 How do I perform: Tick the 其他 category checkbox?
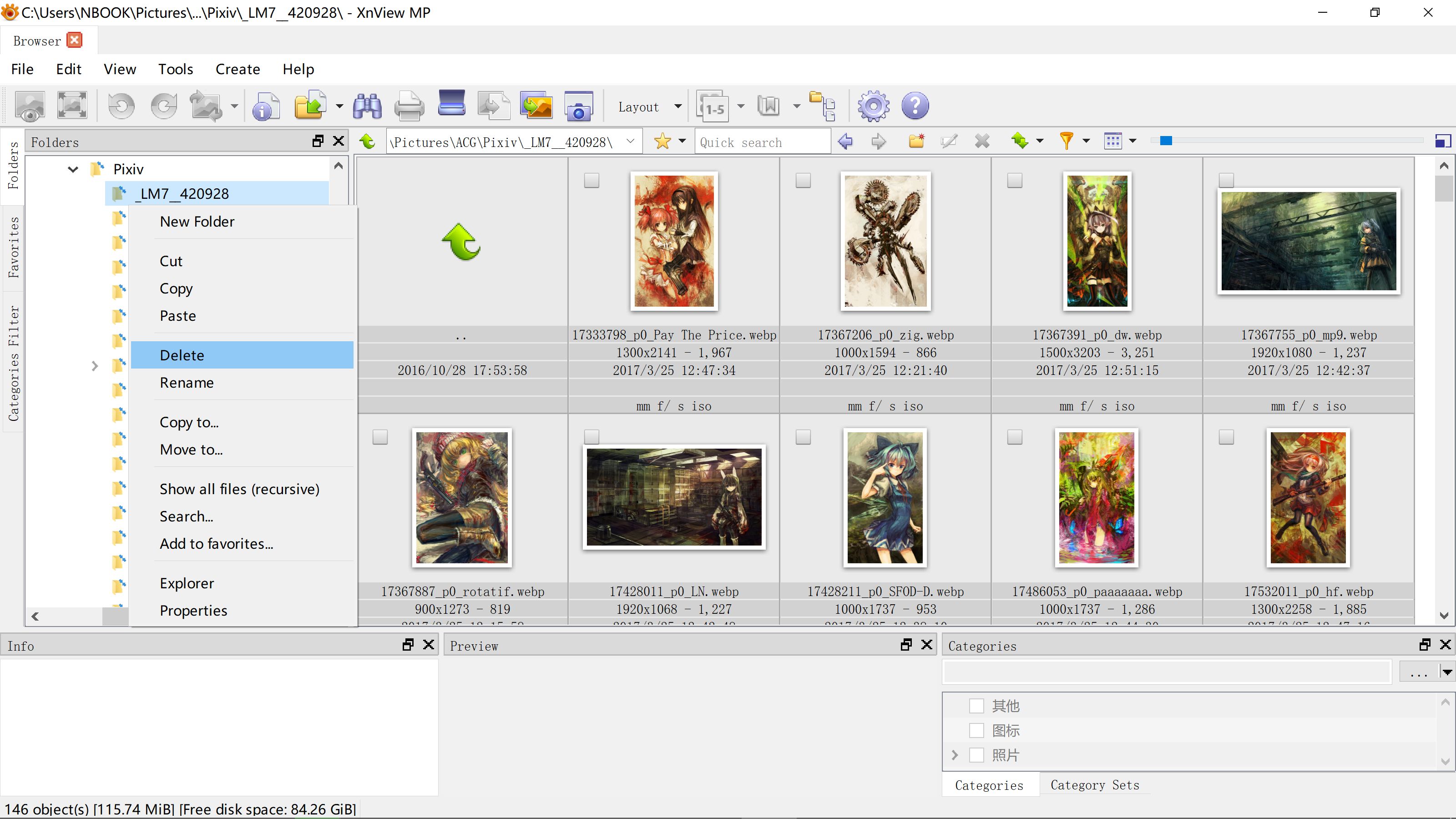[x=976, y=705]
